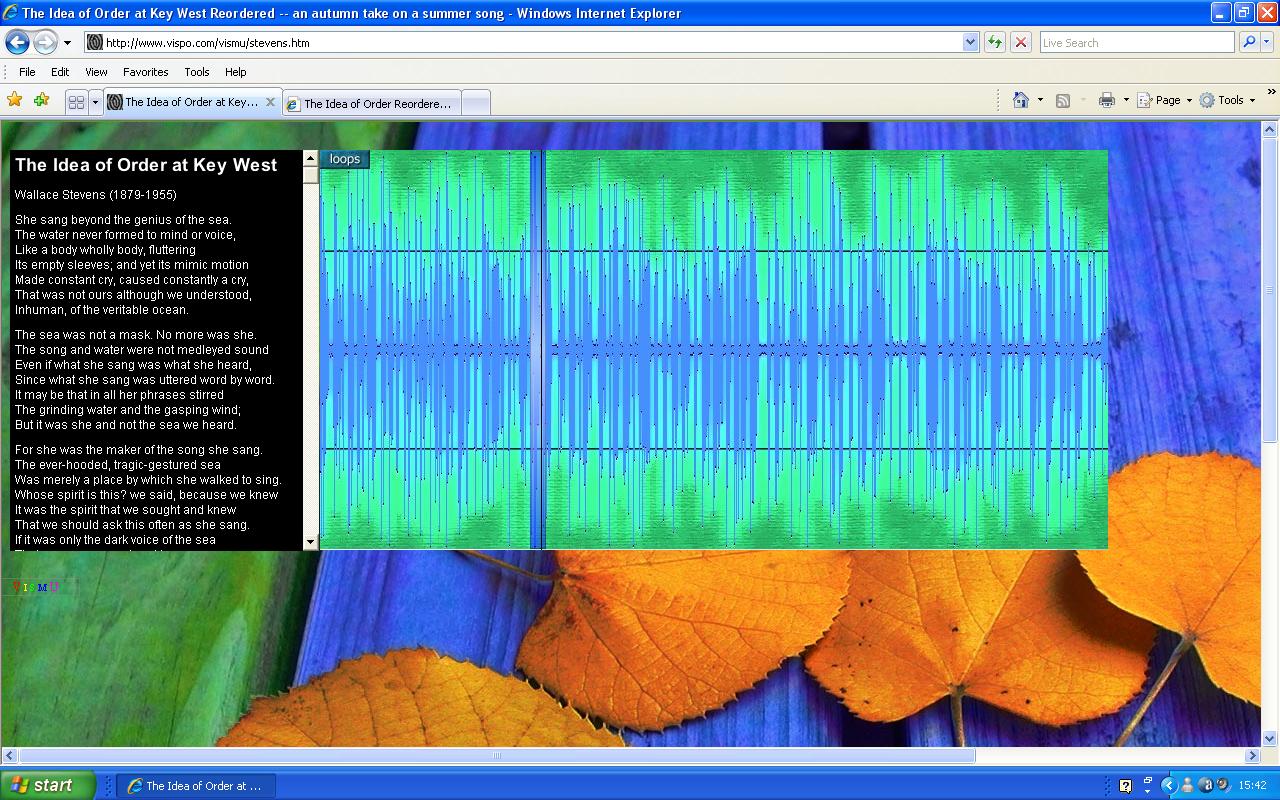The height and width of the screenshot is (800, 1280).
Task: Click 'Wallace Stevens (1879-1955)' text
Action: (x=95, y=195)
